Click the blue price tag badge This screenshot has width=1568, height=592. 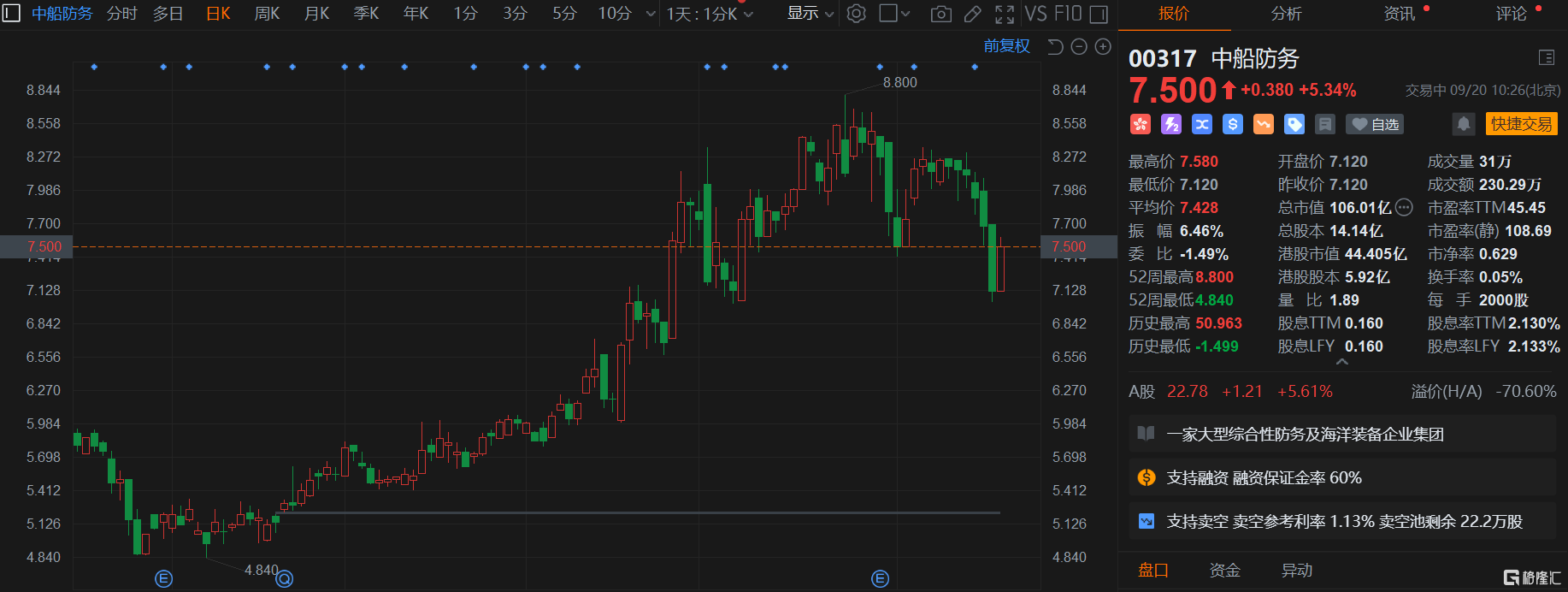tap(1294, 124)
